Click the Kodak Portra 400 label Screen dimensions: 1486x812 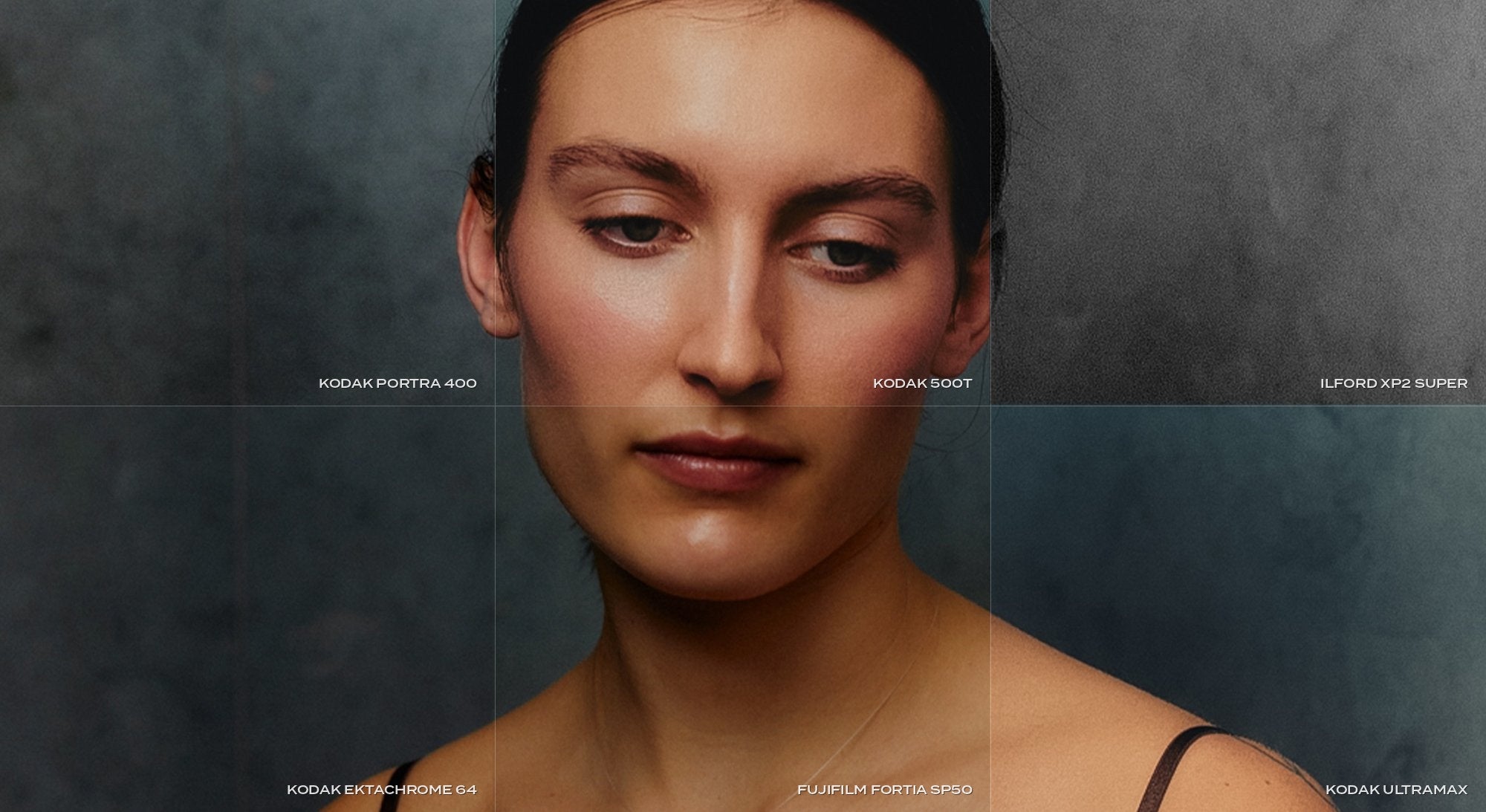(398, 383)
